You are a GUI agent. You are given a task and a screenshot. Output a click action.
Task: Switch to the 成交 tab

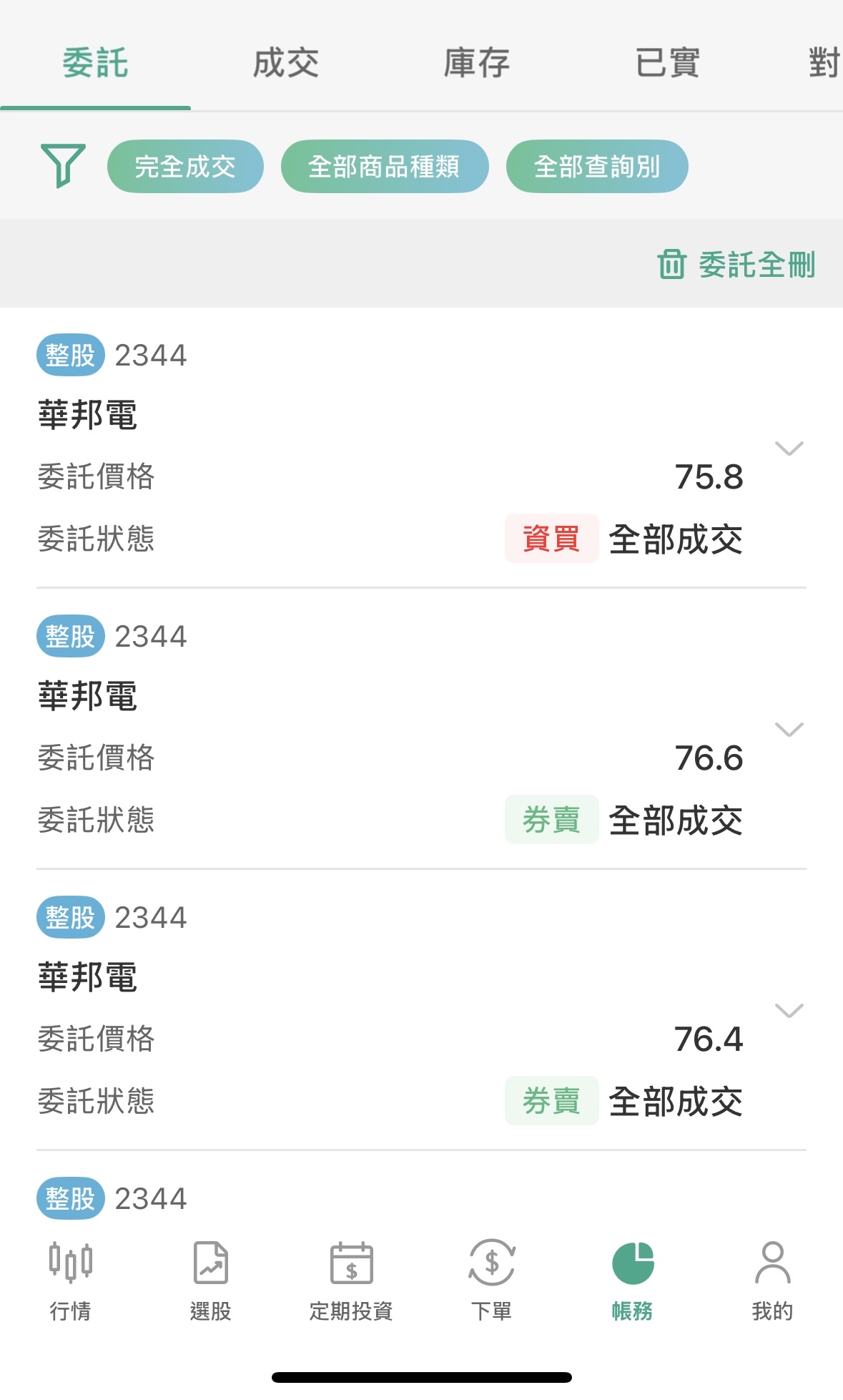pyautogui.click(x=286, y=63)
